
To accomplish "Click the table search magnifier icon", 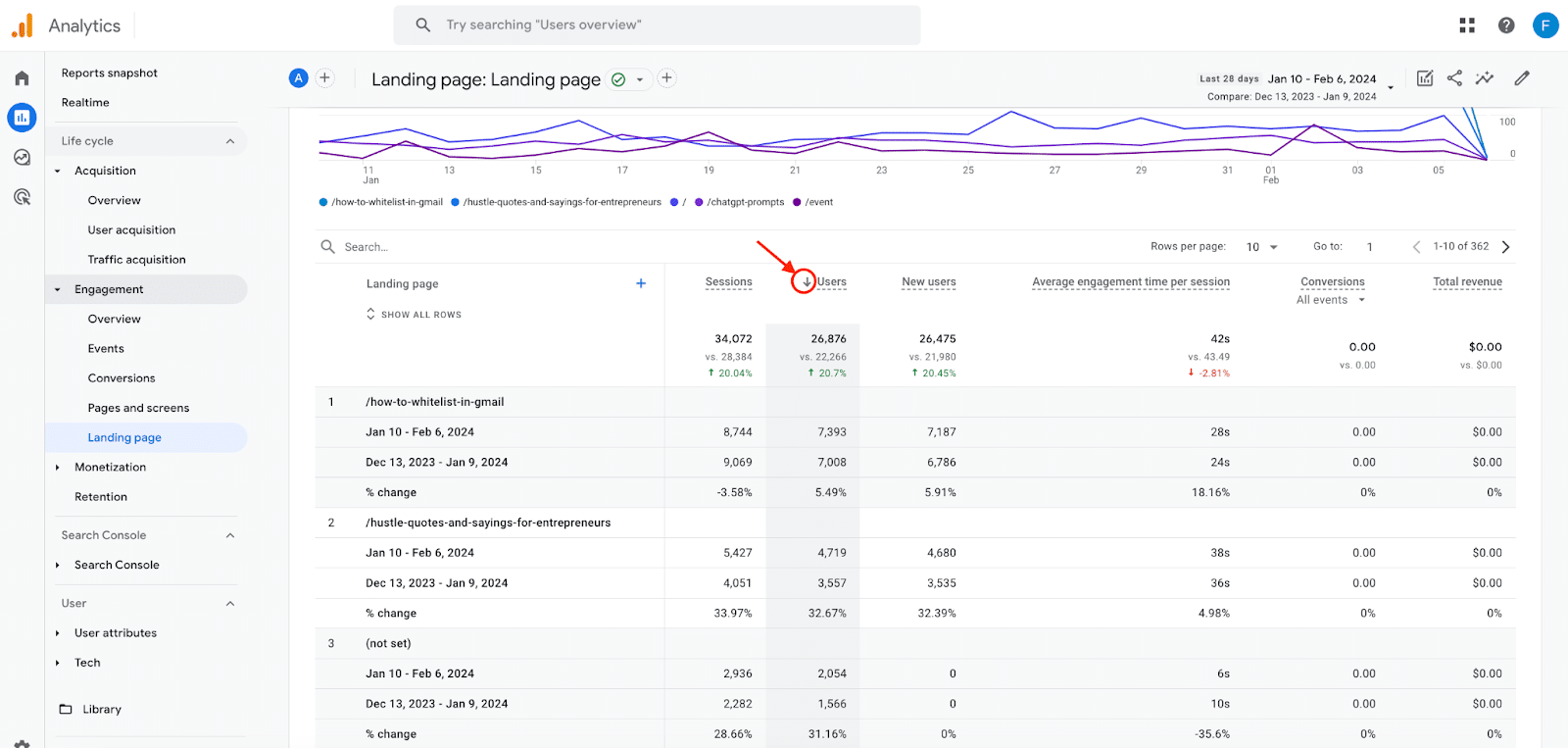I will (328, 247).
